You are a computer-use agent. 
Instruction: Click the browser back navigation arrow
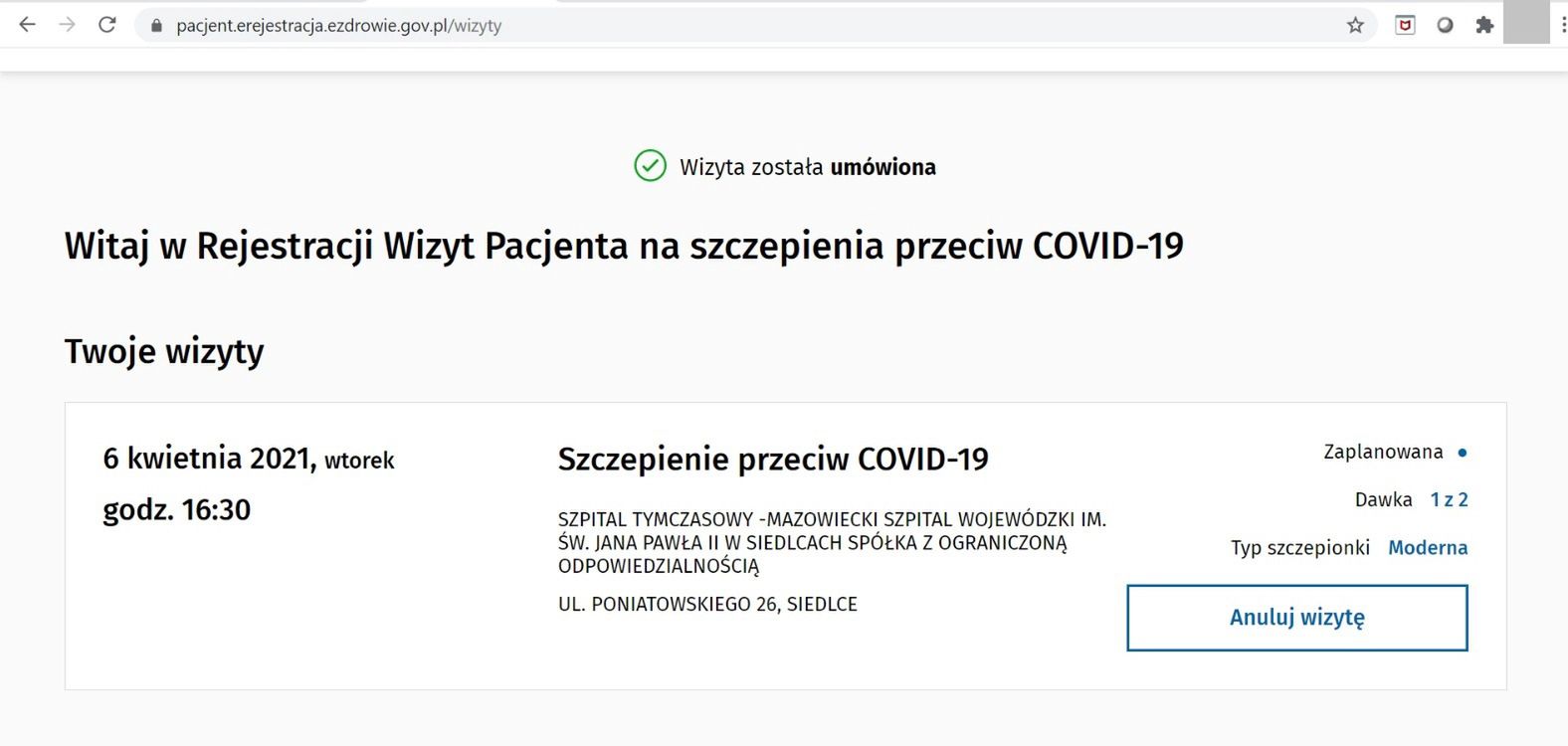coord(26,24)
